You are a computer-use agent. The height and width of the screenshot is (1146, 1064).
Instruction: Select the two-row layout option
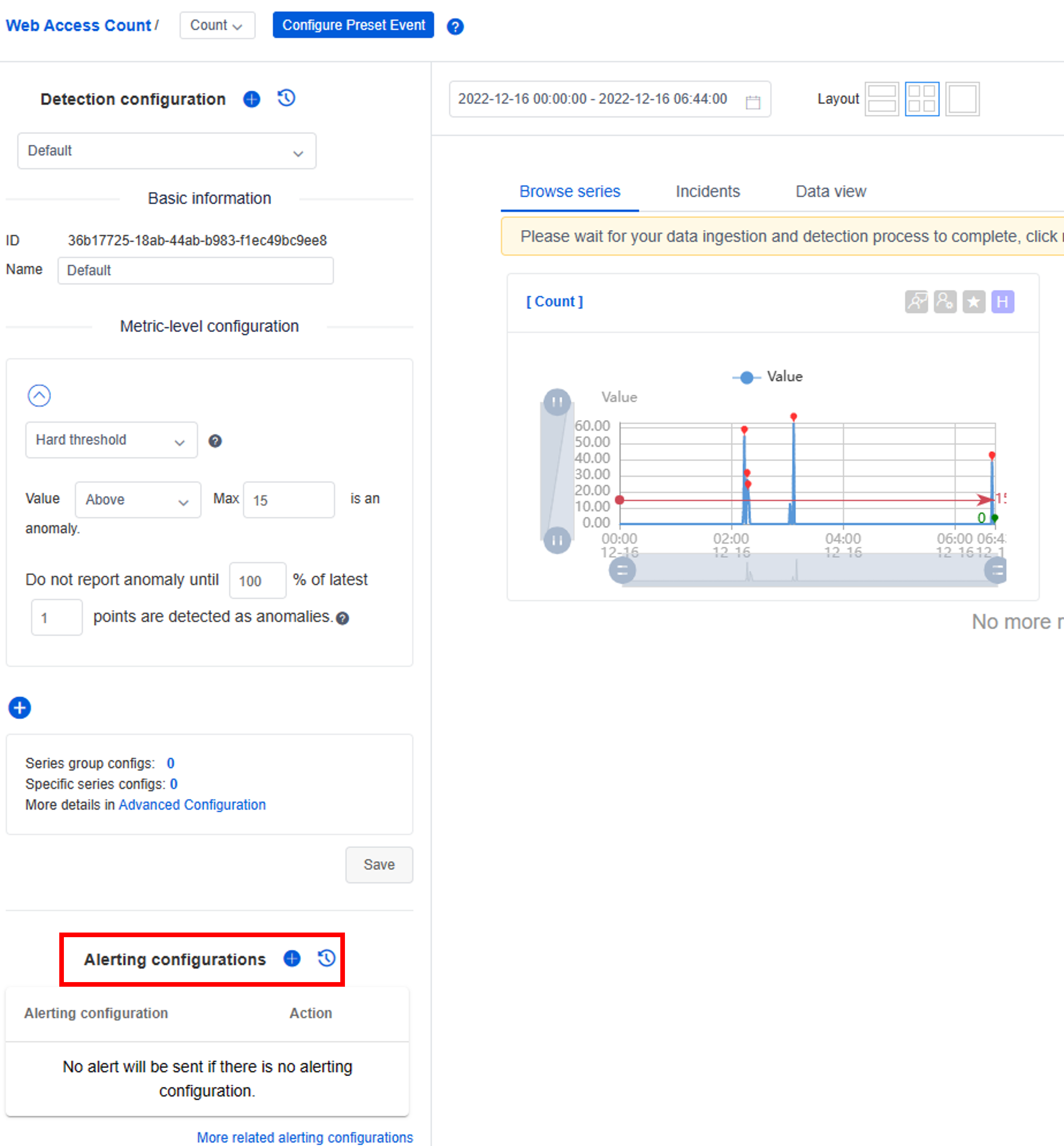[x=882, y=99]
